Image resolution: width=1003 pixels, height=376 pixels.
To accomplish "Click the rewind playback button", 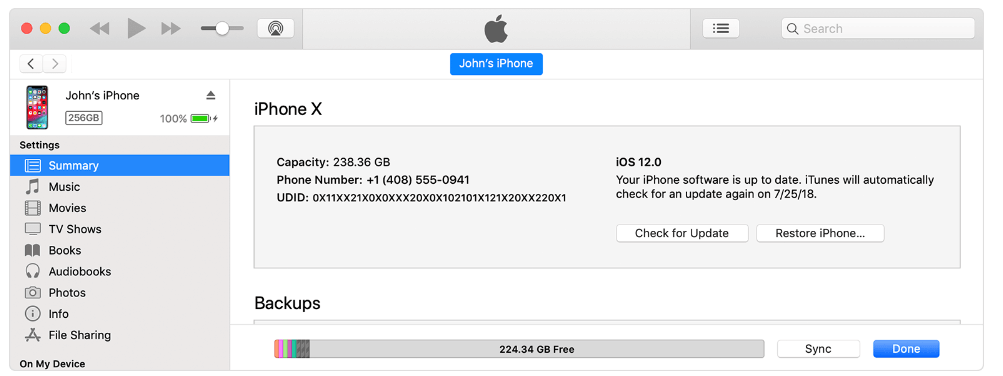I will tap(99, 29).
